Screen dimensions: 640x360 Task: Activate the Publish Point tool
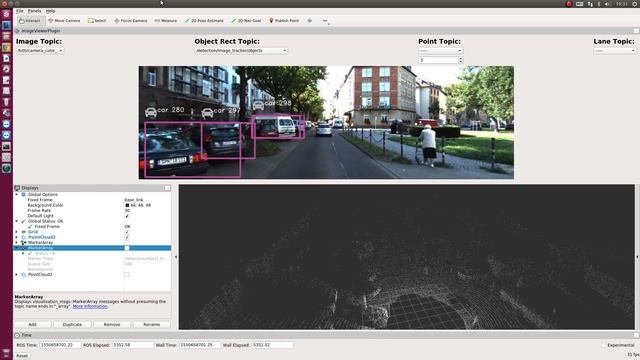(x=284, y=20)
